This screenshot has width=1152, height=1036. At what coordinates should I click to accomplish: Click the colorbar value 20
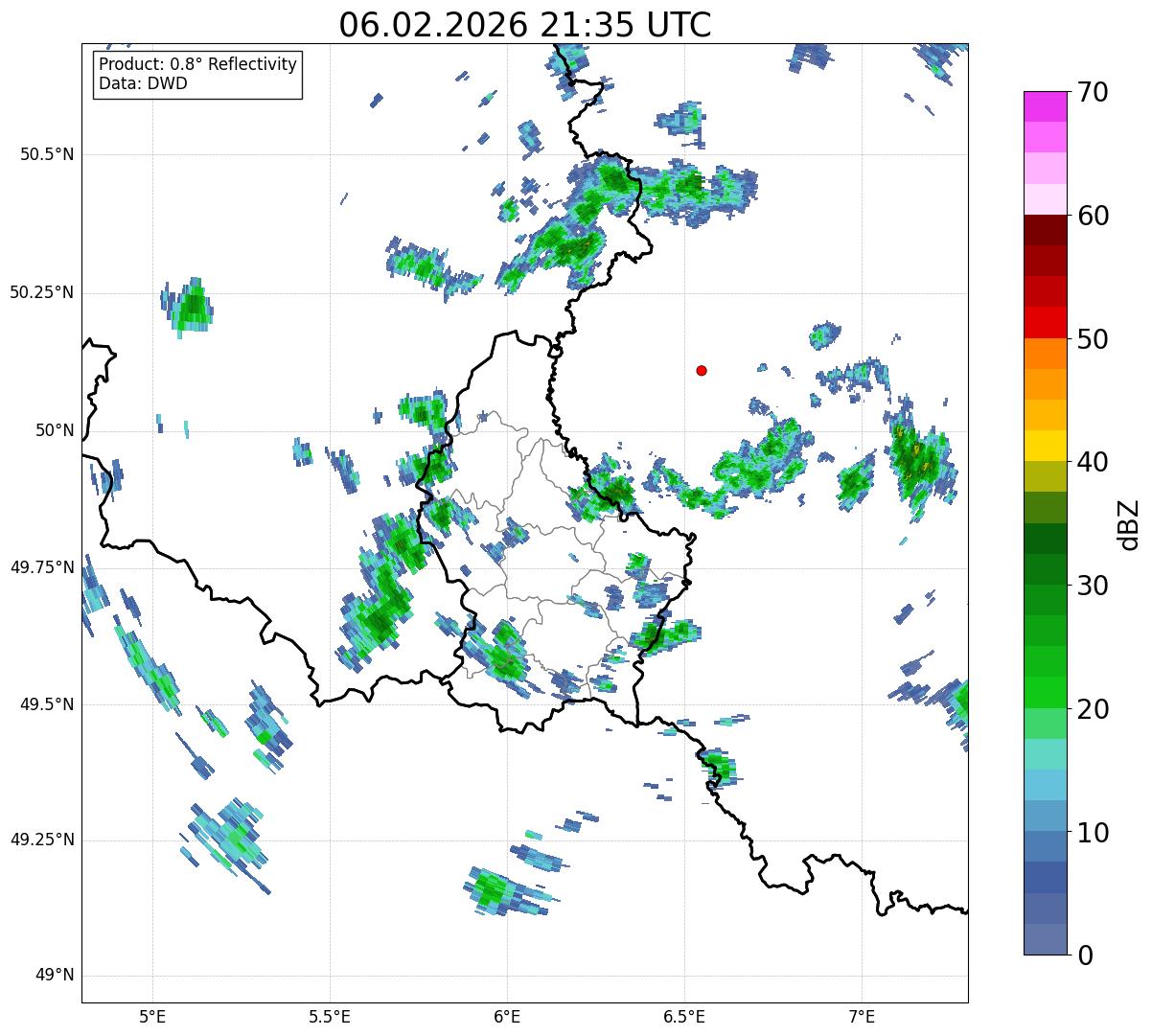1092,709
